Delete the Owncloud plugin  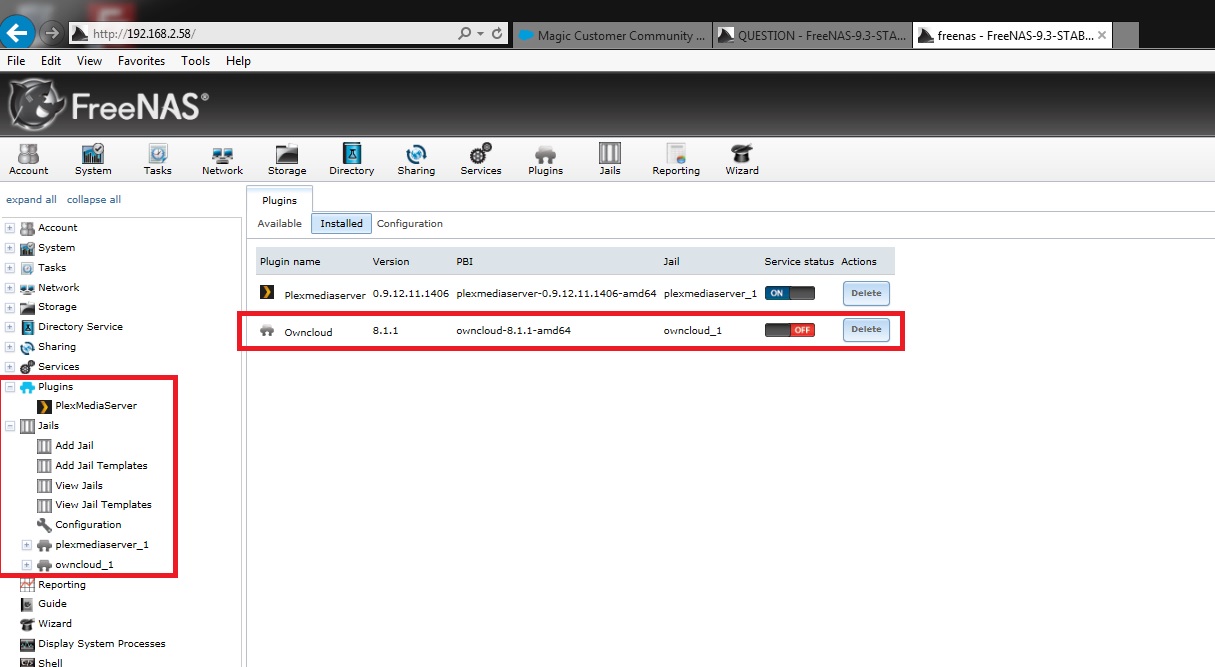(x=866, y=329)
